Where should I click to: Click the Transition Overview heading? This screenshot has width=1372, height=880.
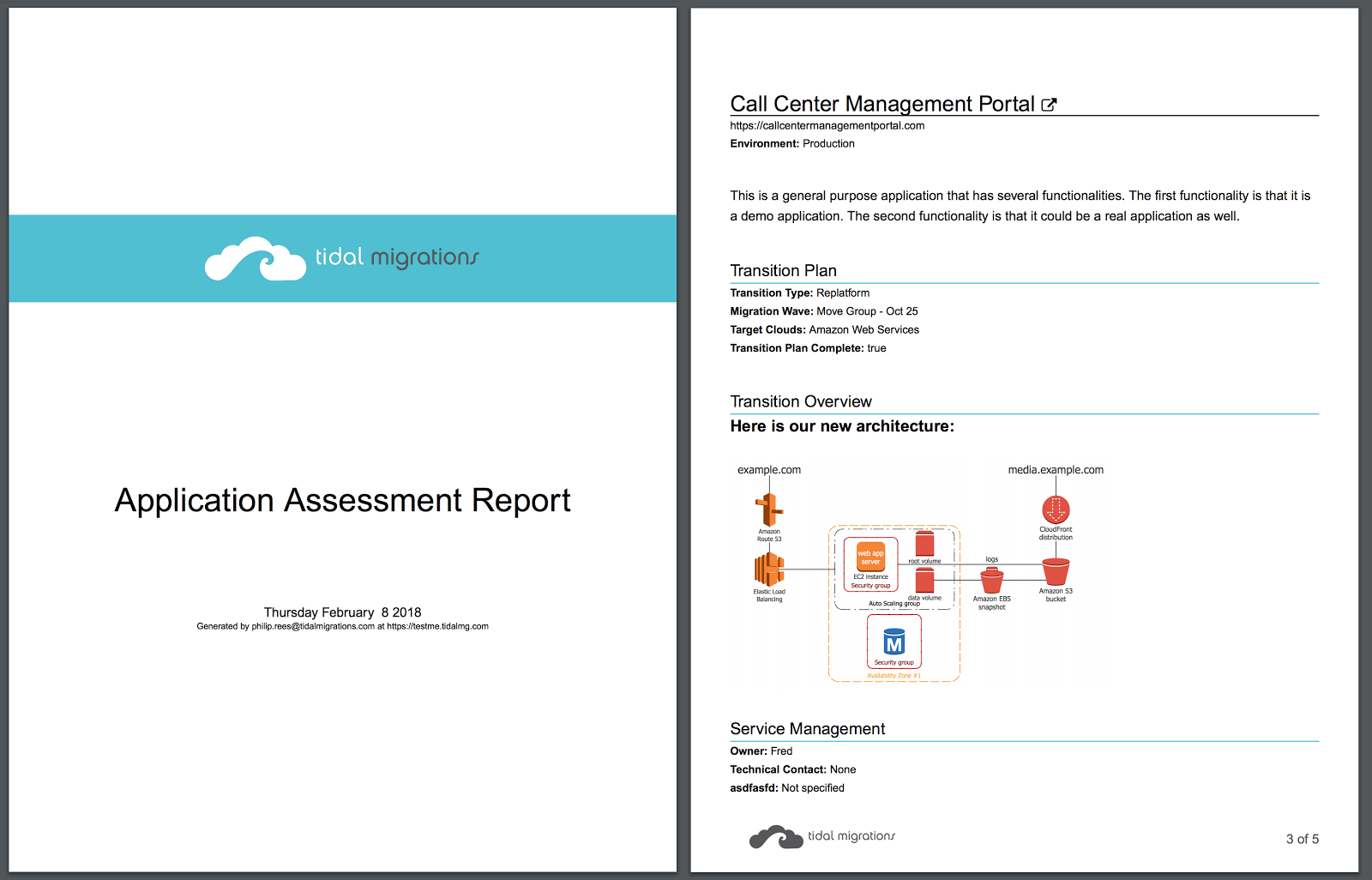click(x=801, y=401)
